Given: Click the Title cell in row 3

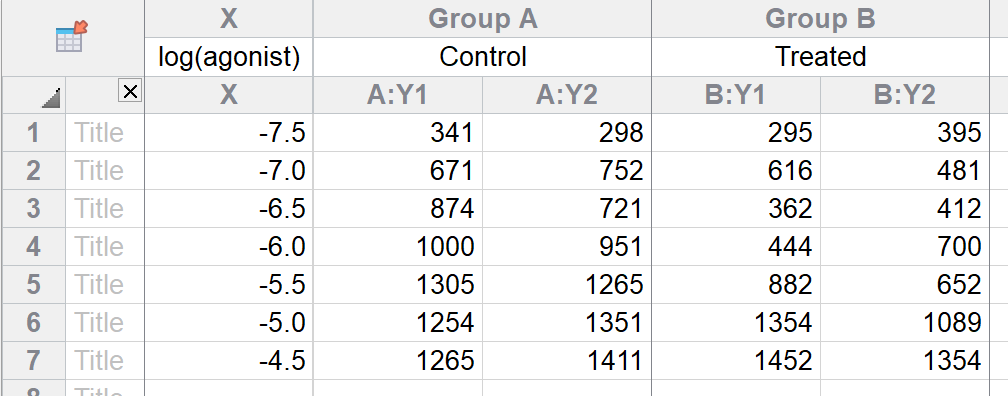Looking at the screenshot, I should [x=105, y=209].
